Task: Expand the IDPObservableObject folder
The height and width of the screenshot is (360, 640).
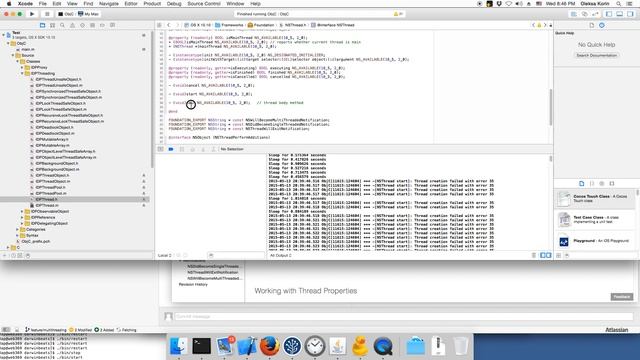Action: (22, 211)
